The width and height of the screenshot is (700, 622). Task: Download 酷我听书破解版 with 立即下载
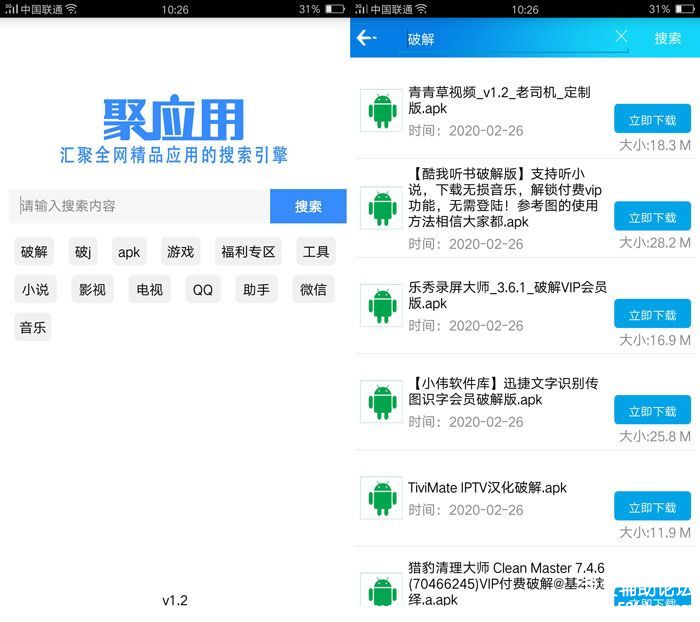coord(652,216)
